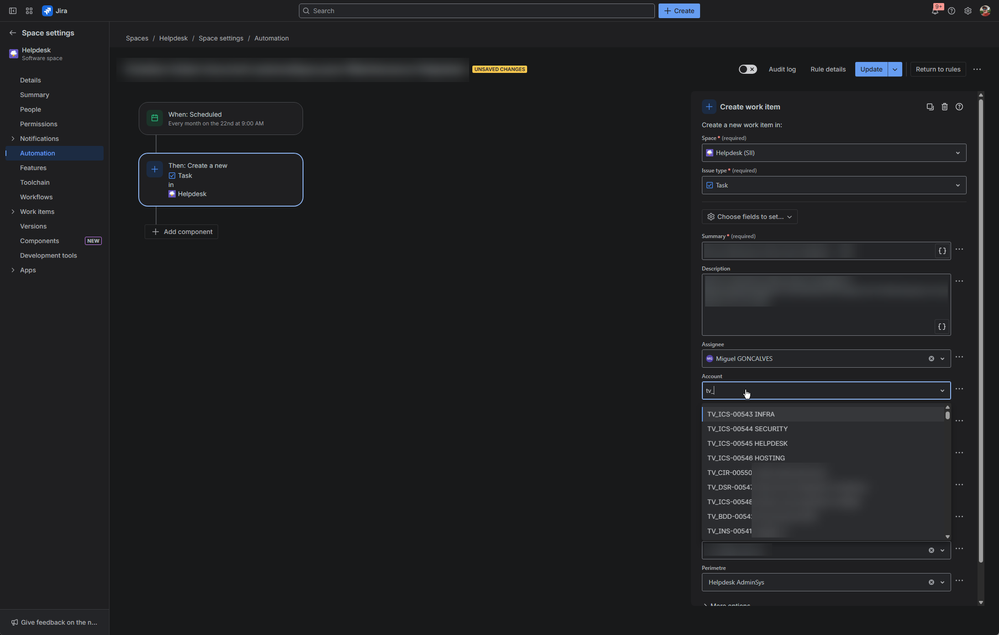The height and width of the screenshot is (635, 999).
Task: Open Summary in Space settings sidebar
Action: (x=34, y=95)
